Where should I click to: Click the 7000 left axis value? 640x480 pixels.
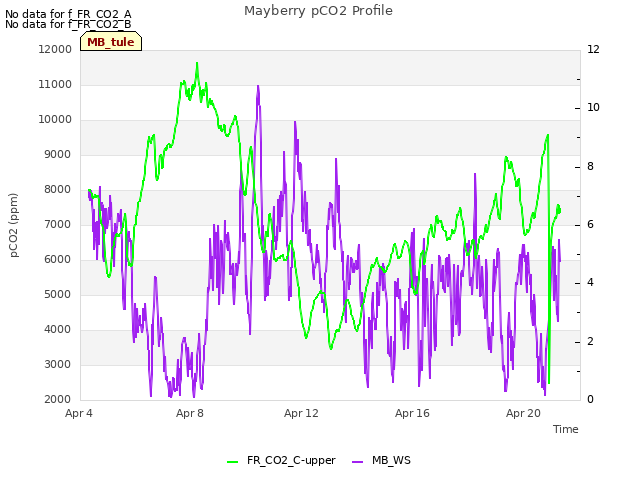tap(58, 224)
